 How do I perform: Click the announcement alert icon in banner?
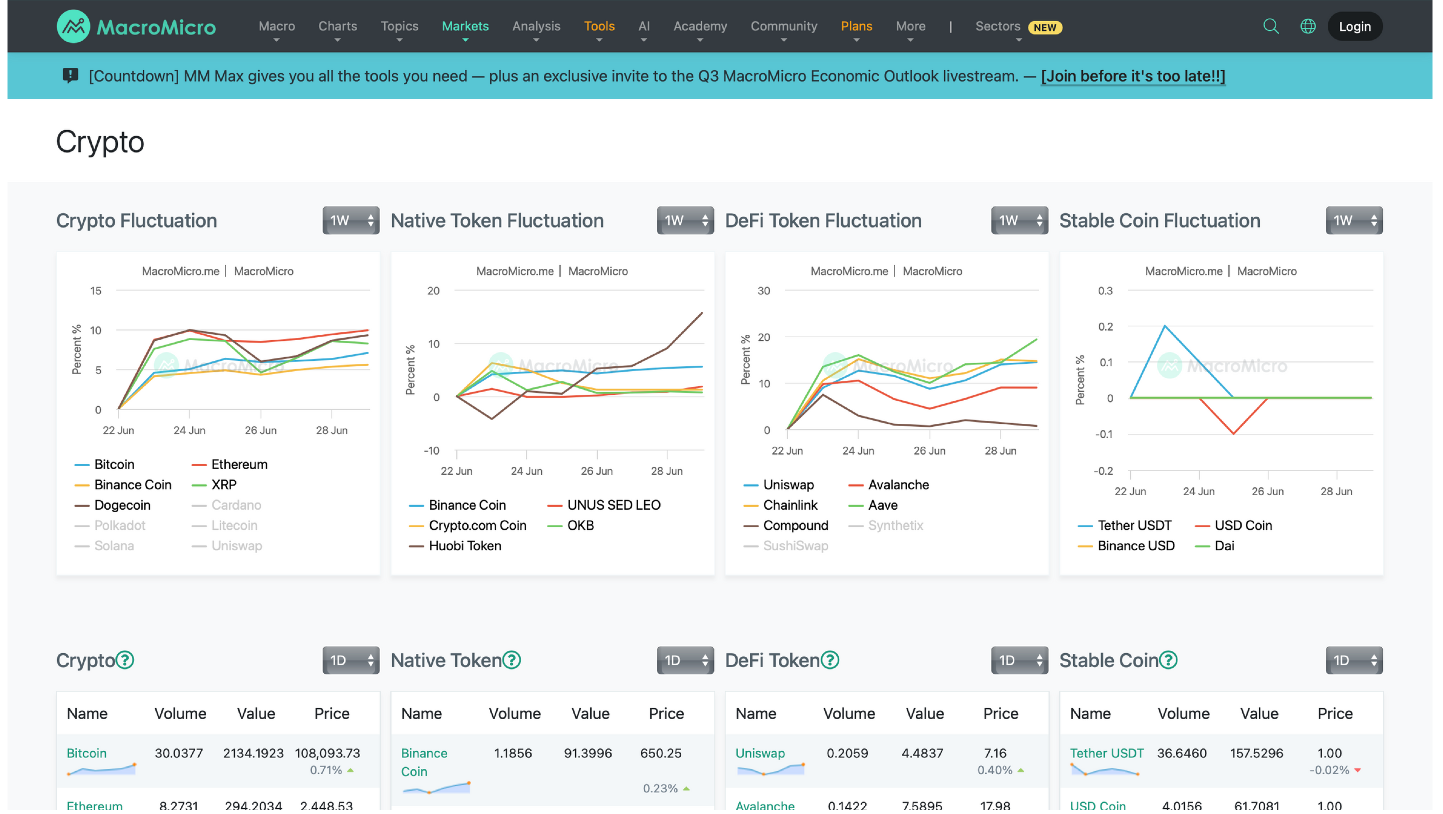(x=70, y=75)
